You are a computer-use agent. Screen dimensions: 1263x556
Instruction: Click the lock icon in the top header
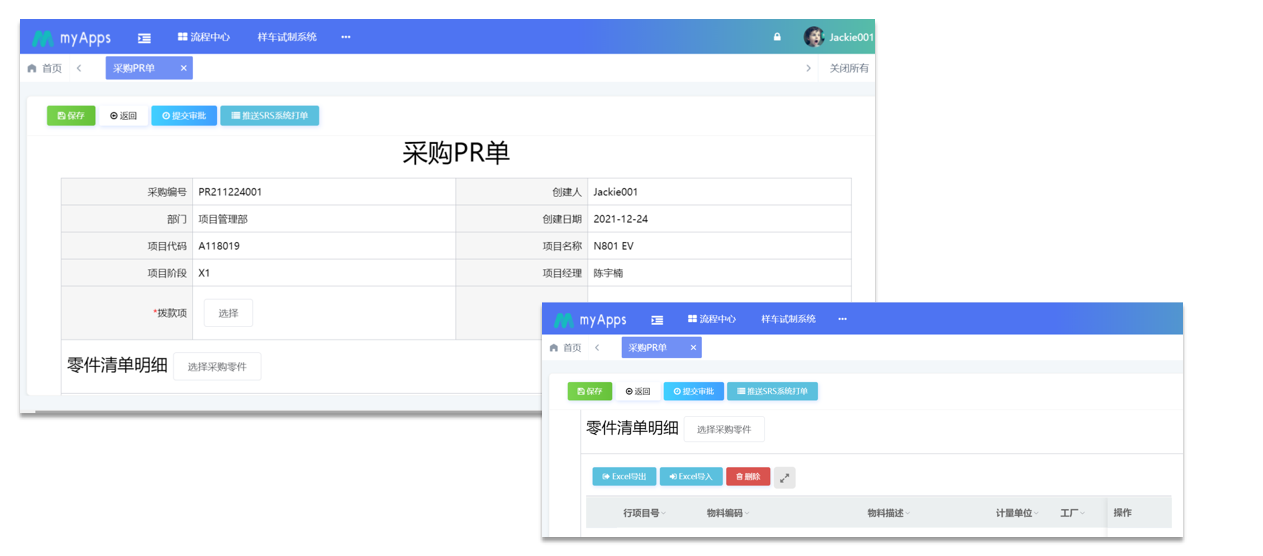pos(777,38)
